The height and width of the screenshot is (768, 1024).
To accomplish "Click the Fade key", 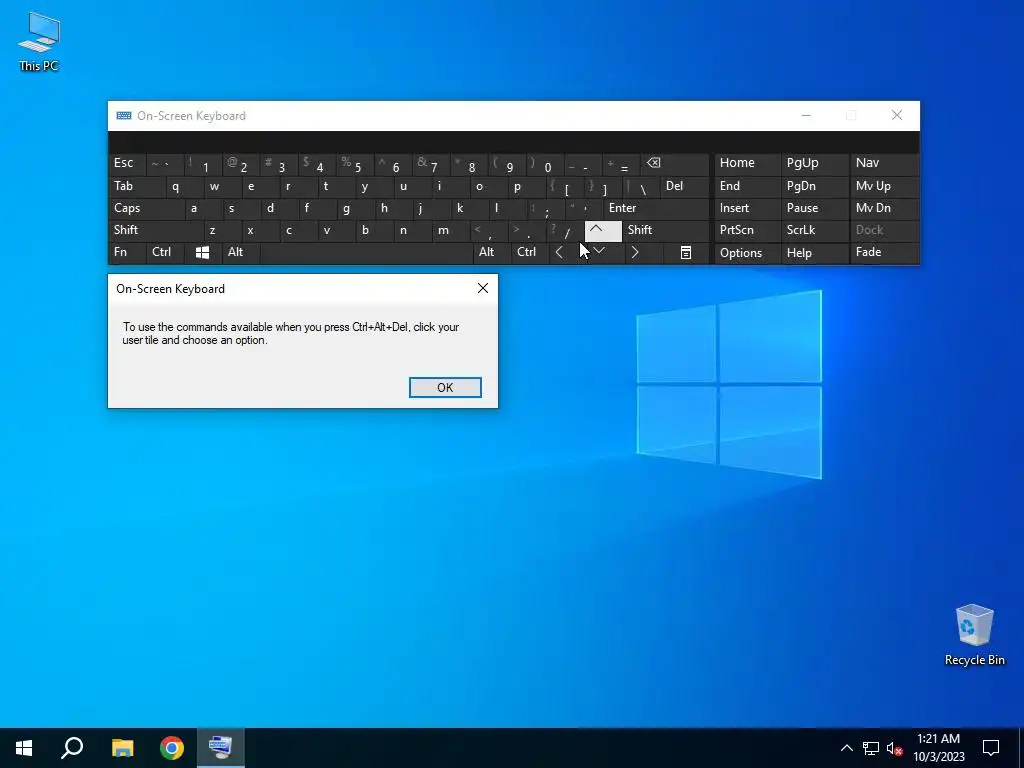I will point(884,252).
